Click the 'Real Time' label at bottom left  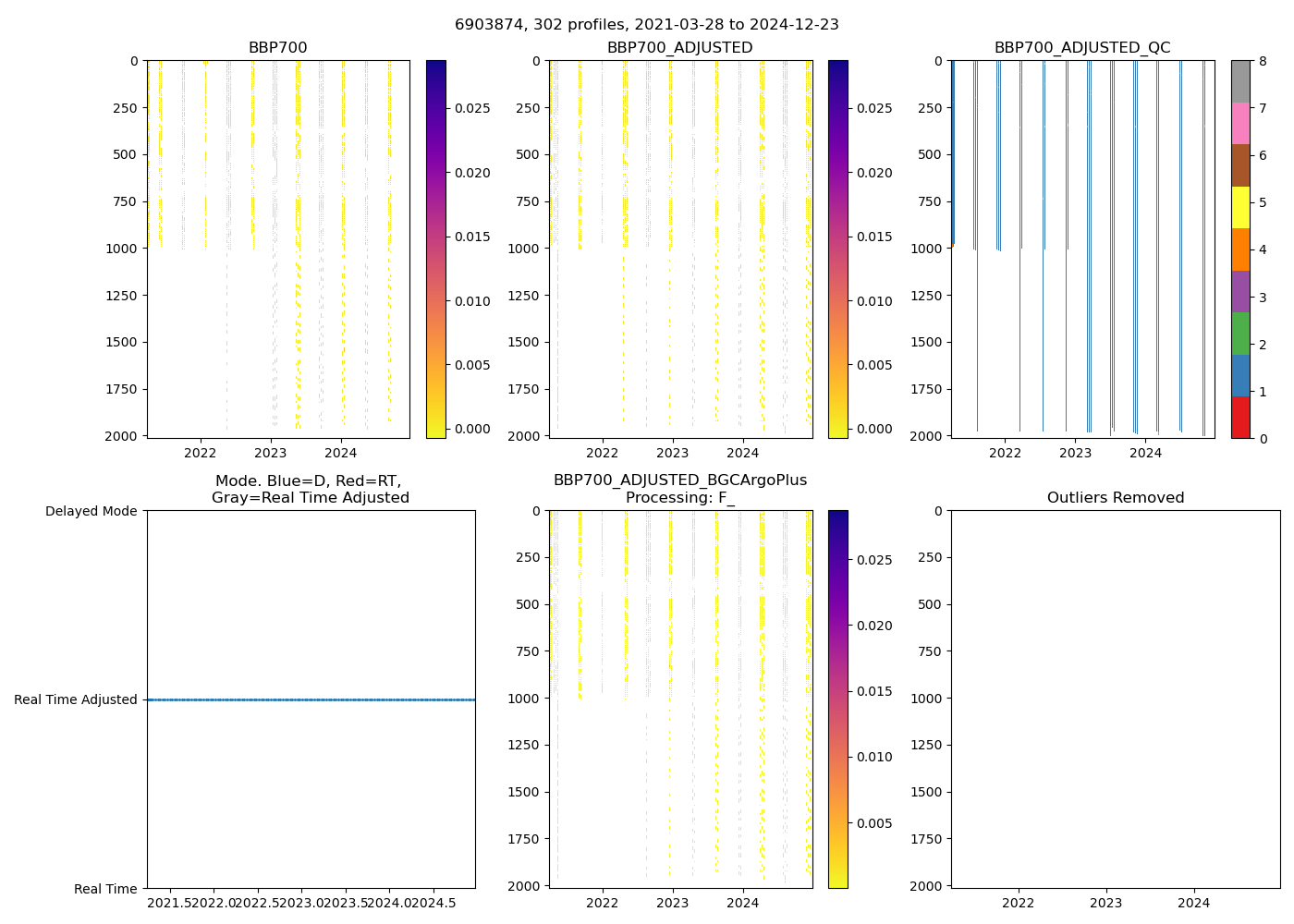click(x=105, y=889)
